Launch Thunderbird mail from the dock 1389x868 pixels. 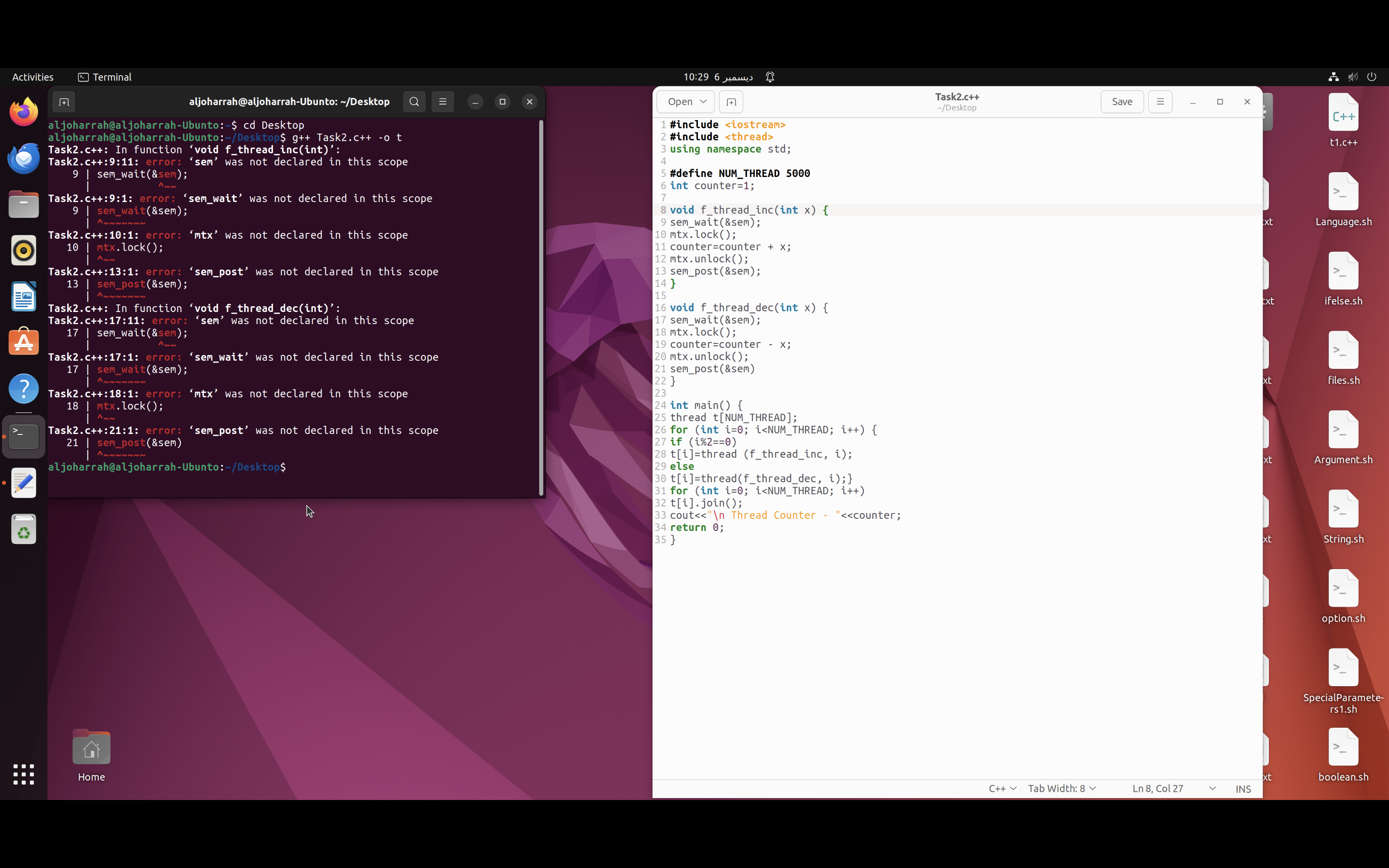pyautogui.click(x=24, y=159)
